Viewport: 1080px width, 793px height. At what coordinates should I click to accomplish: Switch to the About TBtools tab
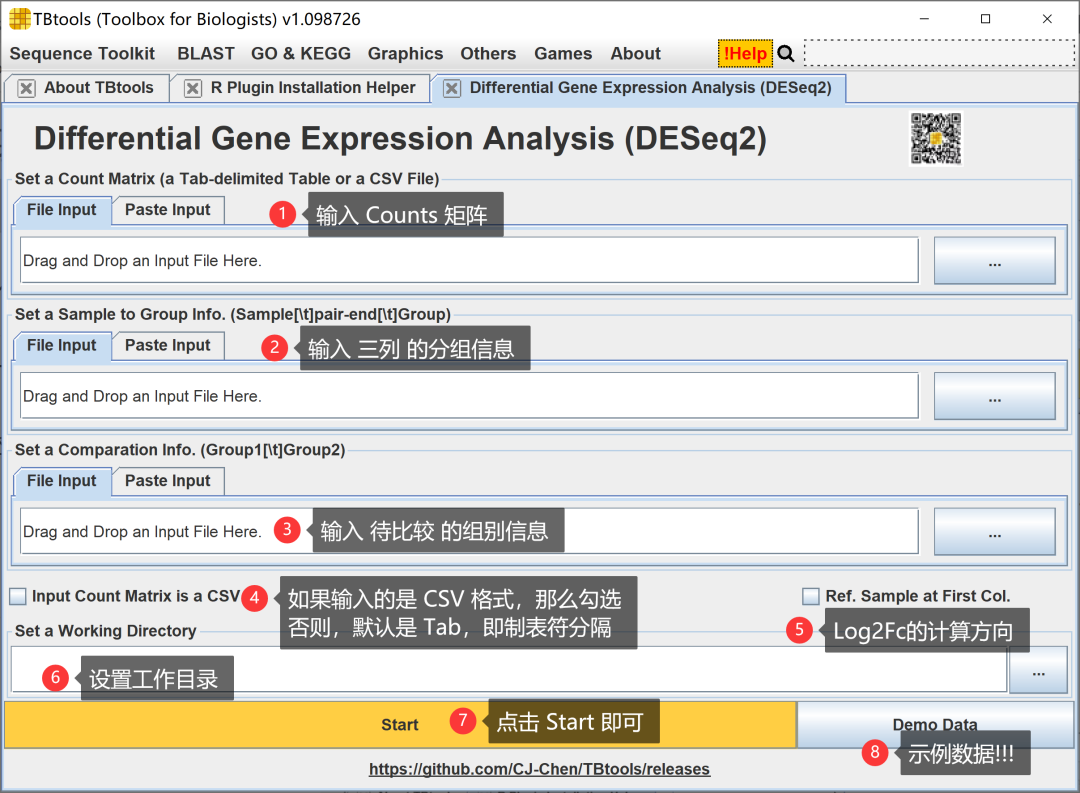98,87
